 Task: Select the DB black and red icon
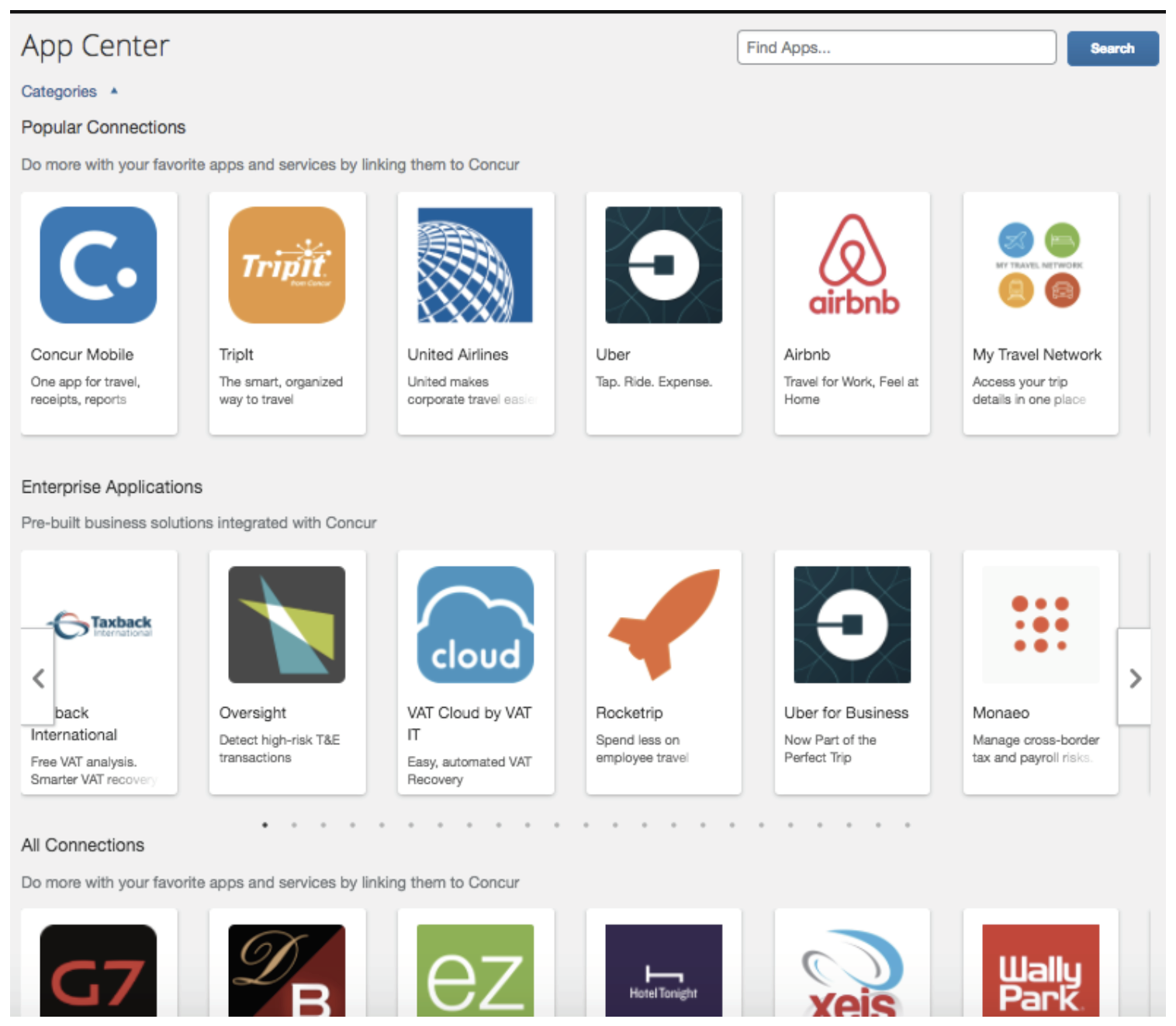point(287,970)
